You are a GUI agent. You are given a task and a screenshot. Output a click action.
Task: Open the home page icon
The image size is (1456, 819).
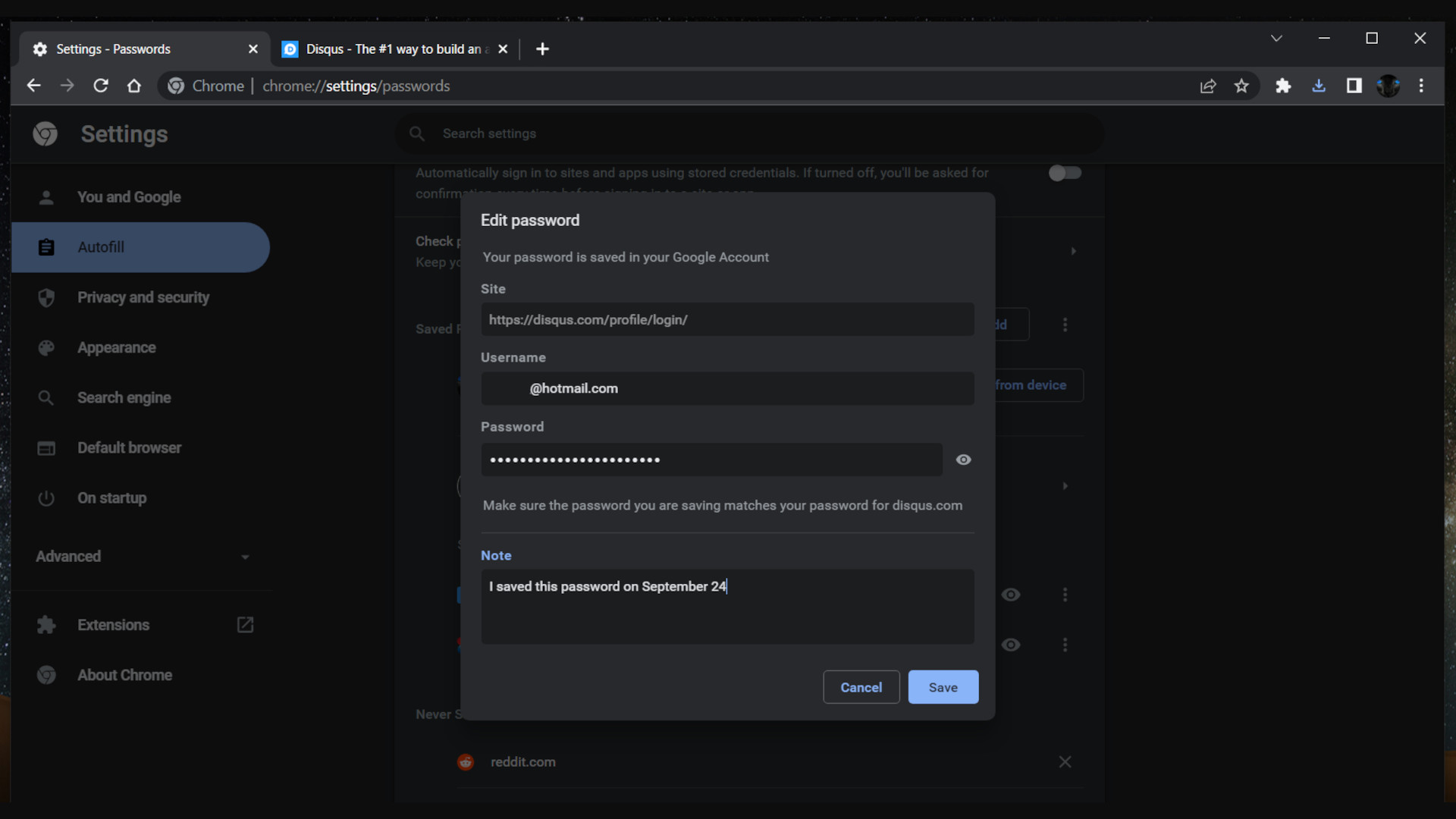(134, 86)
